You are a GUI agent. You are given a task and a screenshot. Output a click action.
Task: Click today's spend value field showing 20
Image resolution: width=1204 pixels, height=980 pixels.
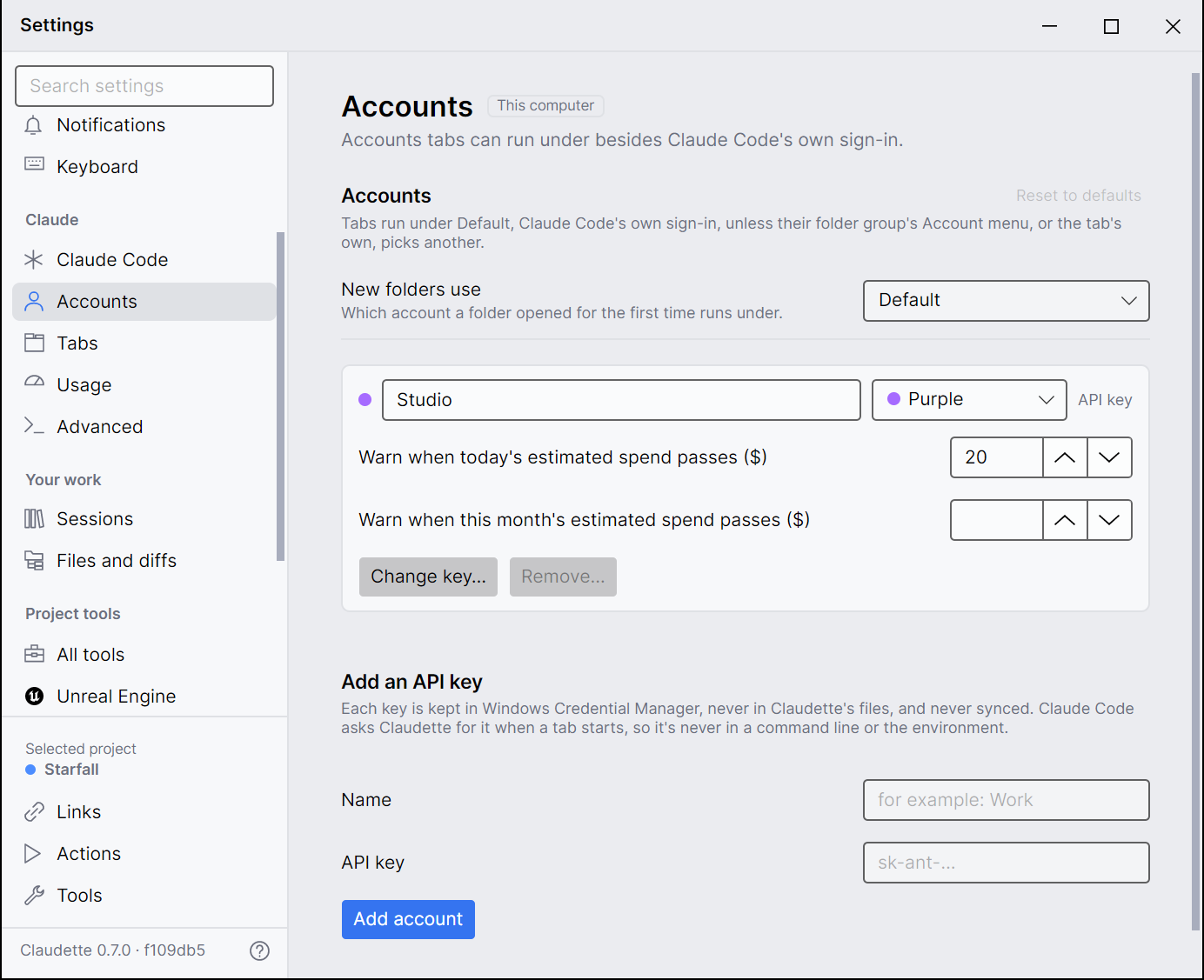[997, 457]
